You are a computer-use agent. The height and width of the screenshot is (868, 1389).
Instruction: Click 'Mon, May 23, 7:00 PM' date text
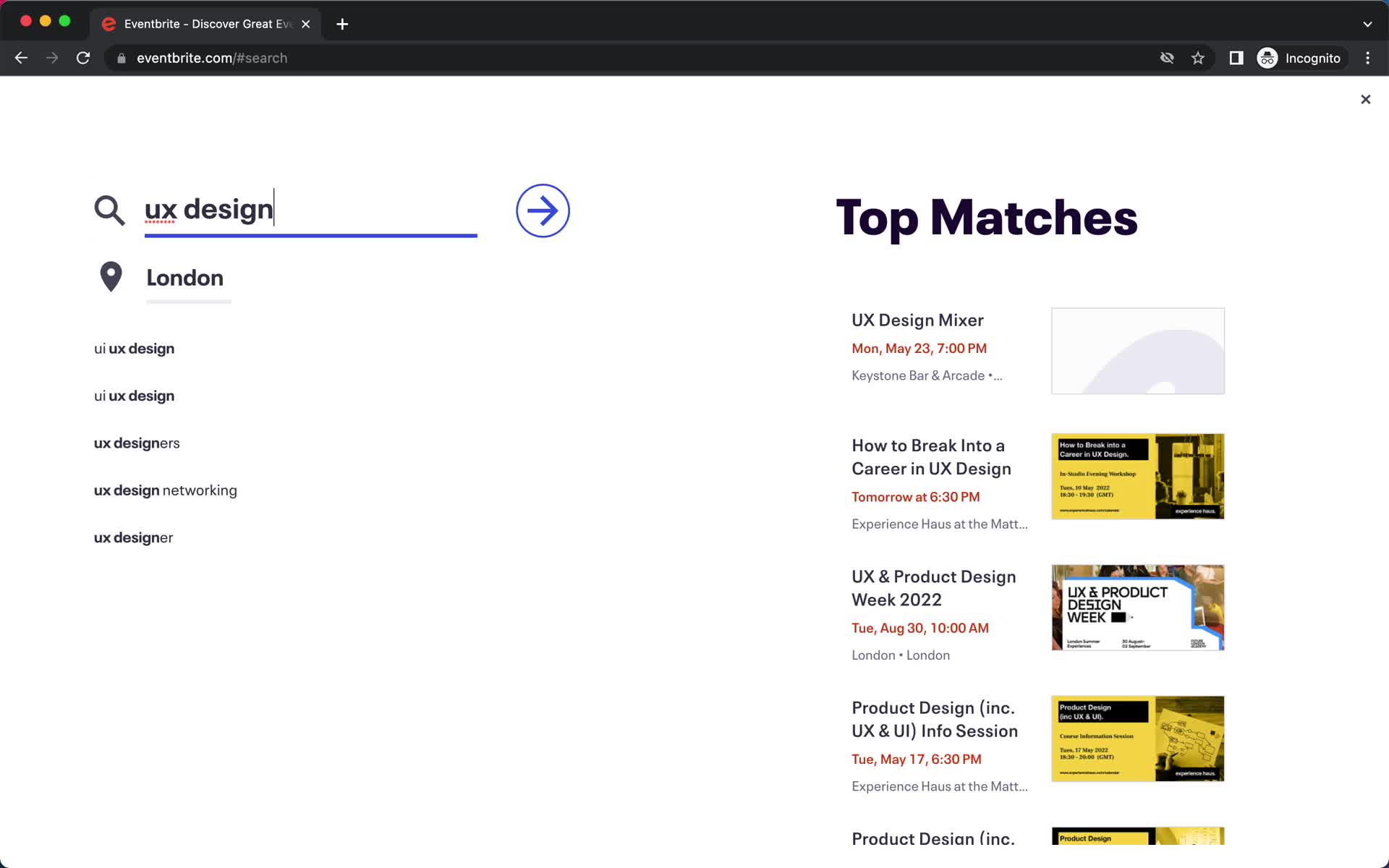919,349
